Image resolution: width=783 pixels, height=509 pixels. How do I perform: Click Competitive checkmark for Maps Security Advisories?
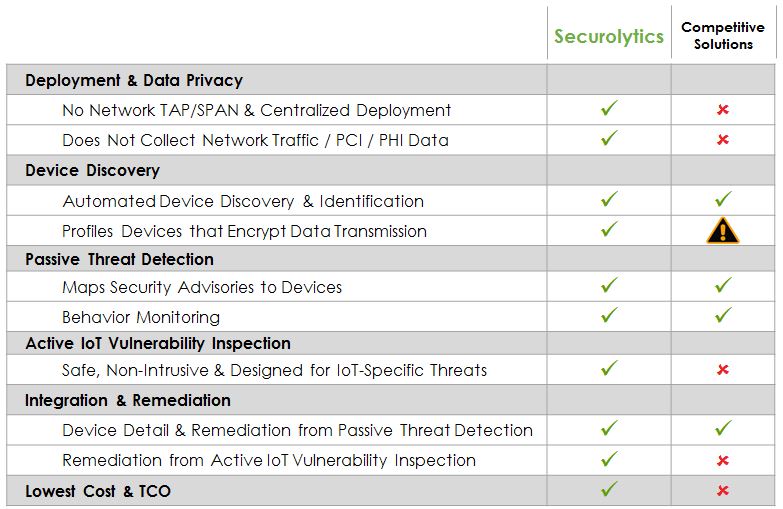coord(723,287)
